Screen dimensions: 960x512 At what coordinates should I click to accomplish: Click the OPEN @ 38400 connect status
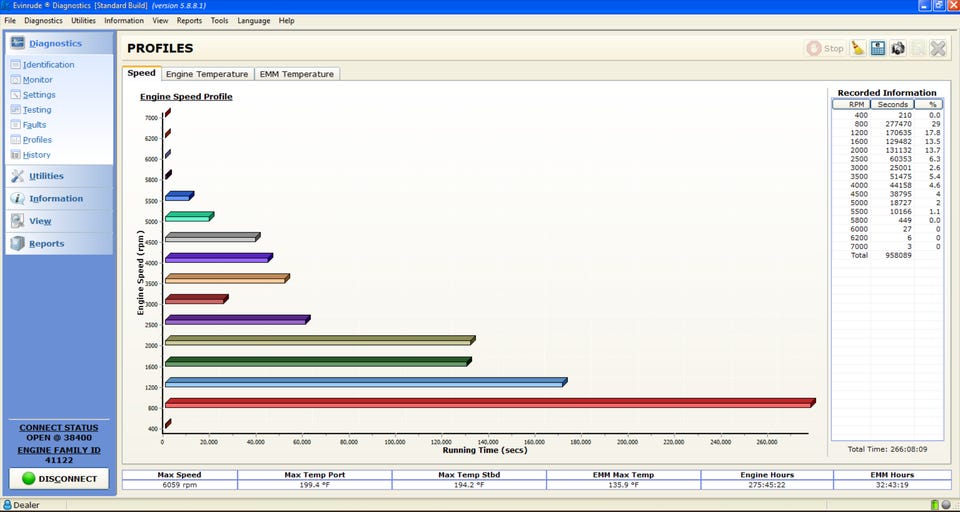(59, 438)
